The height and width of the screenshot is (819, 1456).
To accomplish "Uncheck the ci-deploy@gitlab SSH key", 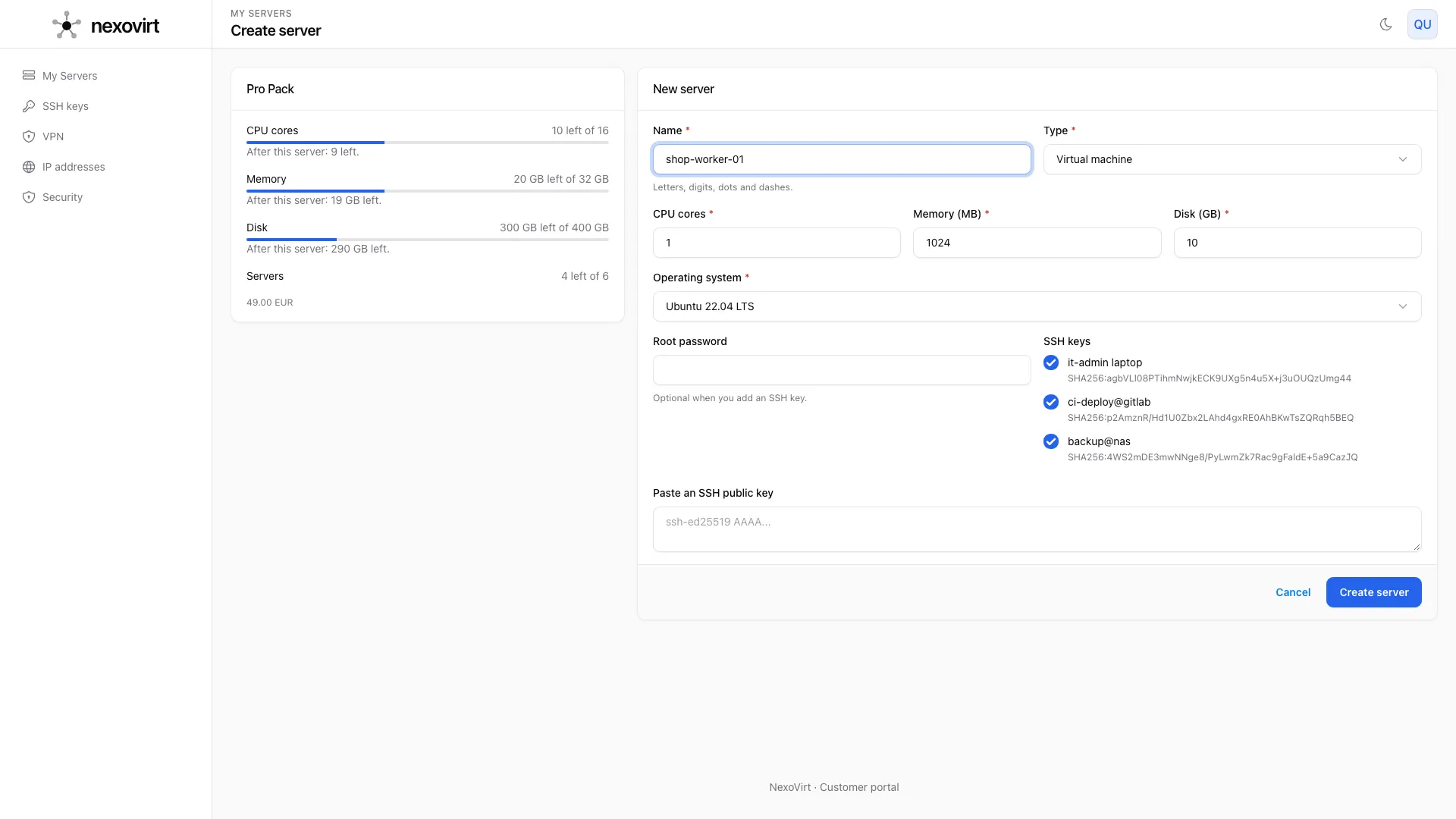I will pyautogui.click(x=1050, y=402).
